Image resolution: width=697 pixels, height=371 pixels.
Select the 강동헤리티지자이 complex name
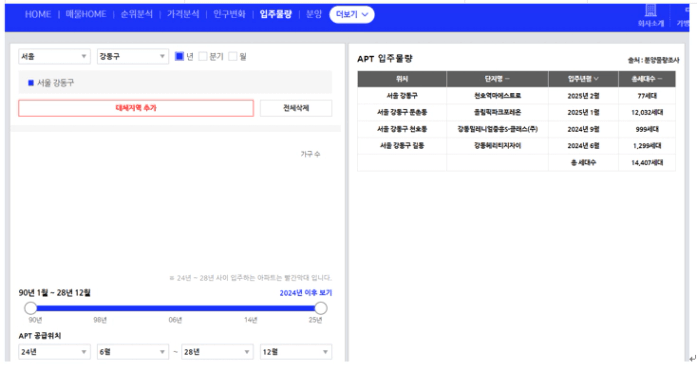tap(497, 145)
